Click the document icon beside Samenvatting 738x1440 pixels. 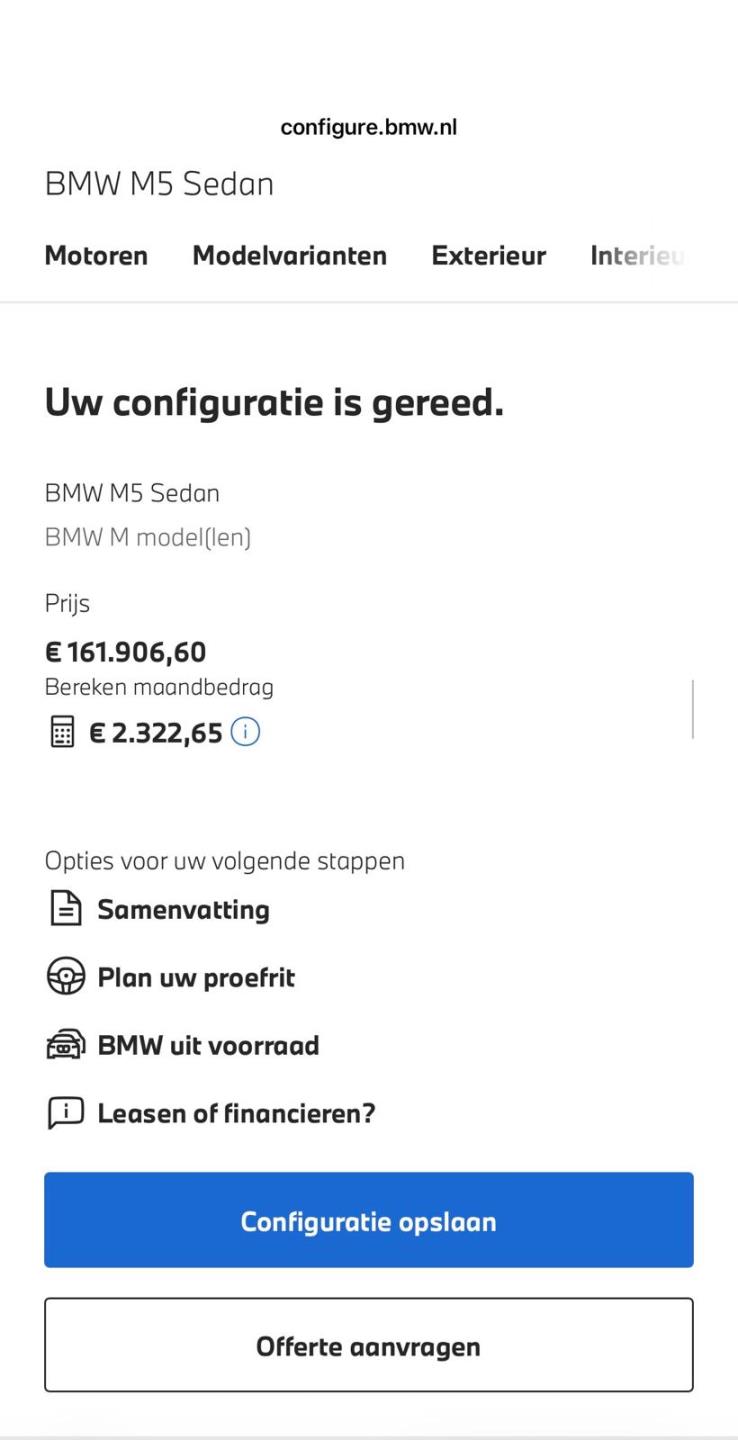[x=63, y=910]
